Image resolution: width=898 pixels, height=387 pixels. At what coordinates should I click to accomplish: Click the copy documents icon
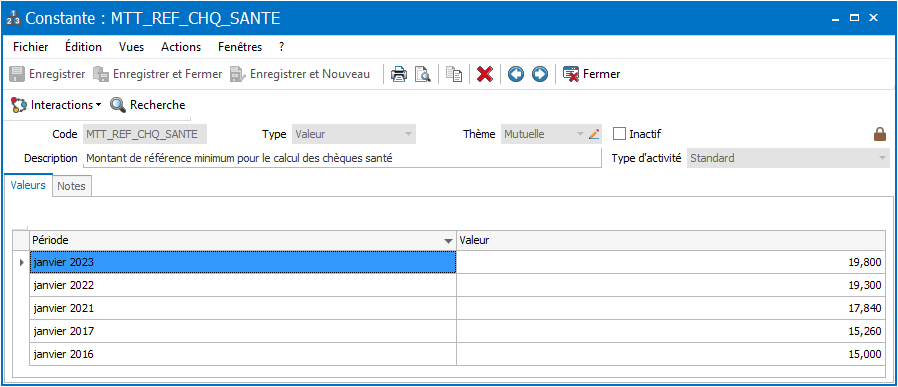(454, 74)
